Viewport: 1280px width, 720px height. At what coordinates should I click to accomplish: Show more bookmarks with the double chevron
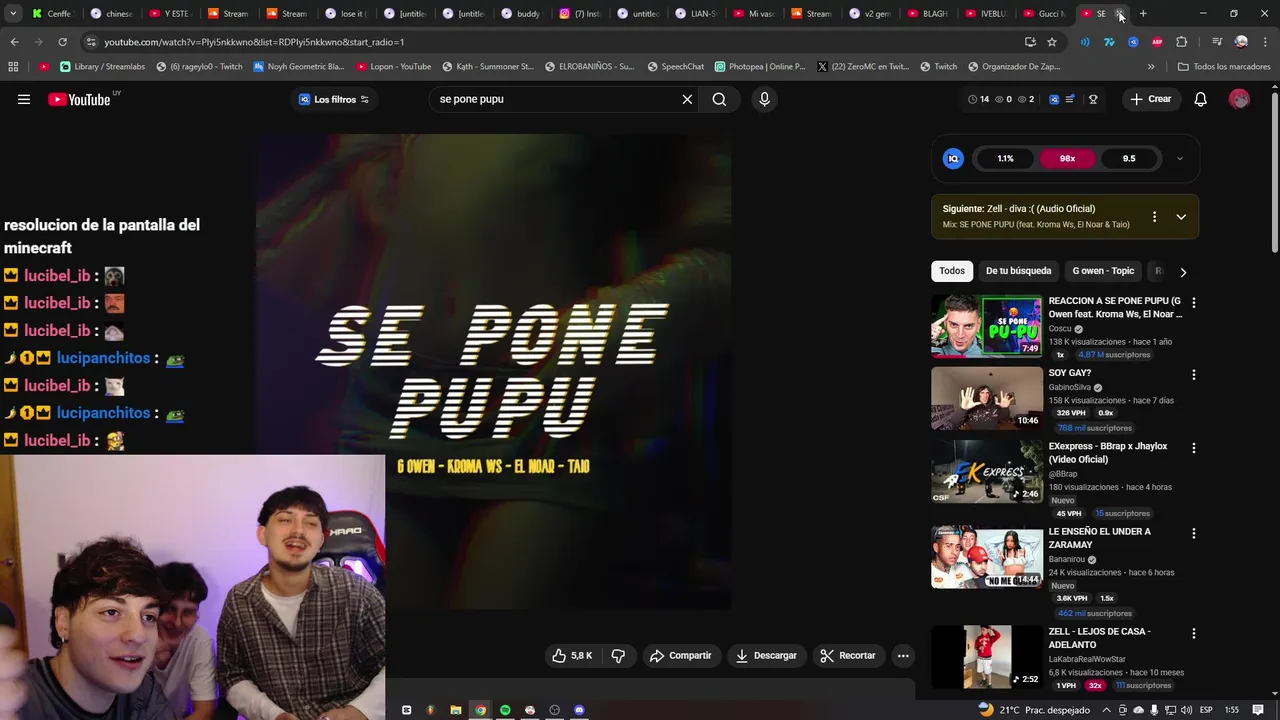pyautogui.click(x=1151, y=67)
